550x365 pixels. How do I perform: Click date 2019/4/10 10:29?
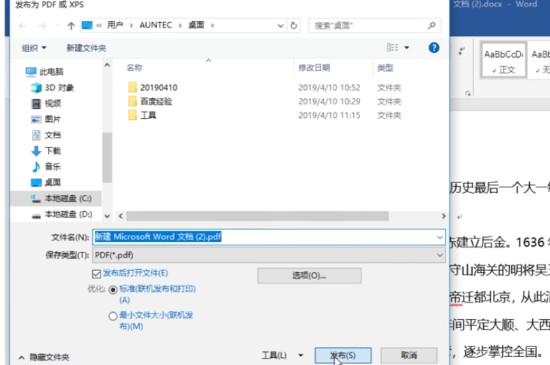coord(329,101)
